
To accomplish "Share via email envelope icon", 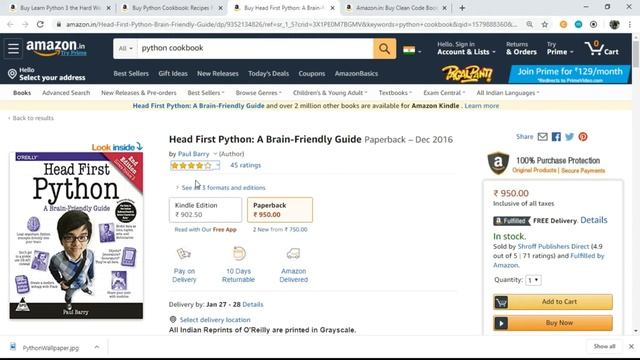I will tap(542, 137).
